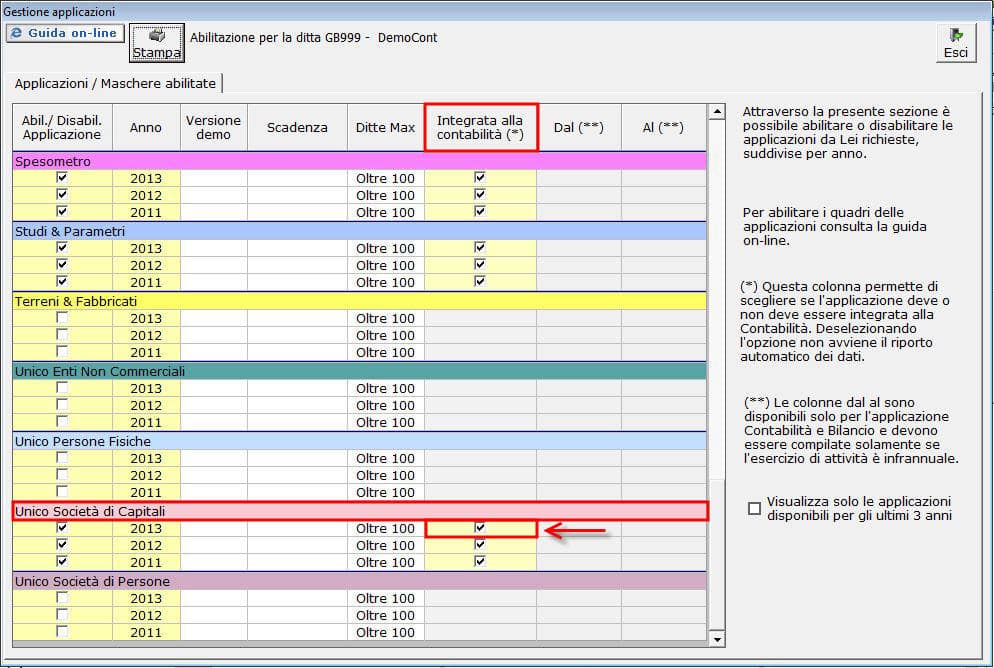Image resolution: width=994 pixels, height=668 pixels.
Task: Click the Scadenza cell for Spesometro 2012
Action: [297, 195]
